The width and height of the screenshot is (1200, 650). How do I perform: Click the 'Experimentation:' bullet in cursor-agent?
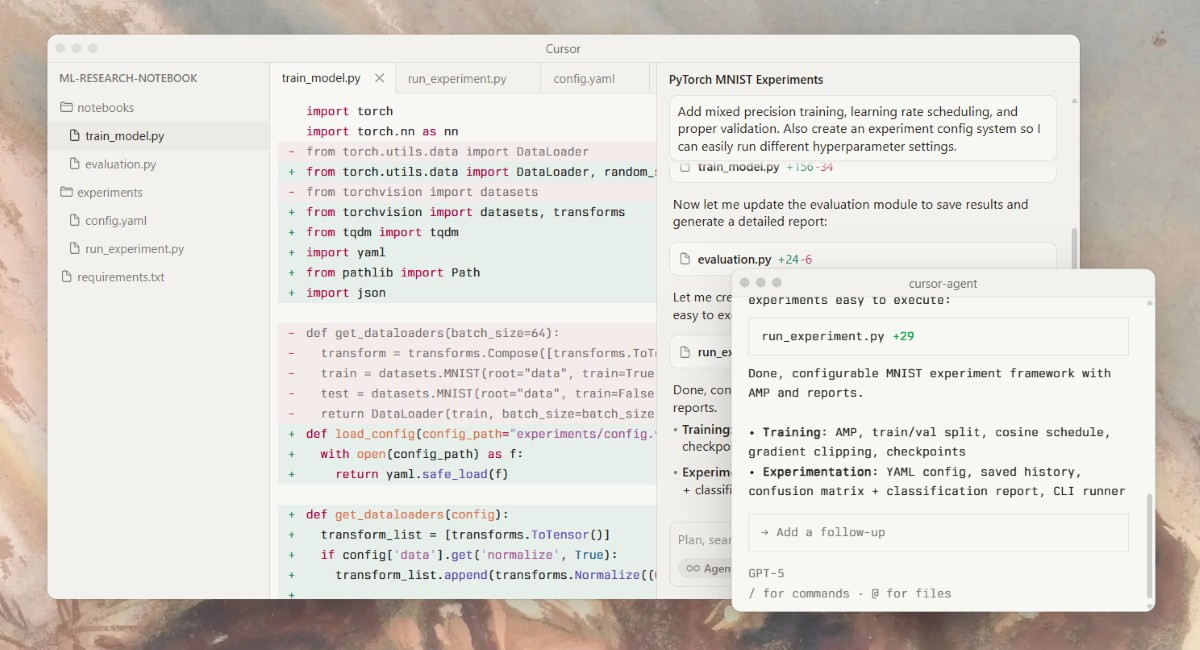click(937, 481)
